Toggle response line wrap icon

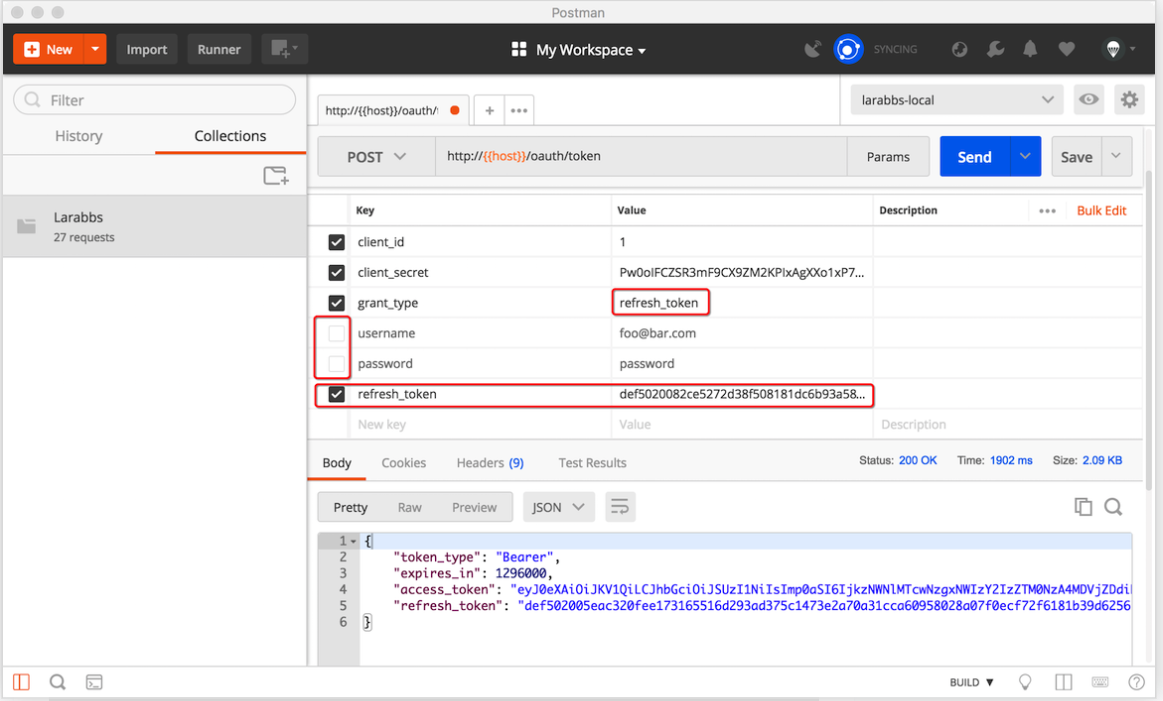pyautogui.click(x=619, y=507)
